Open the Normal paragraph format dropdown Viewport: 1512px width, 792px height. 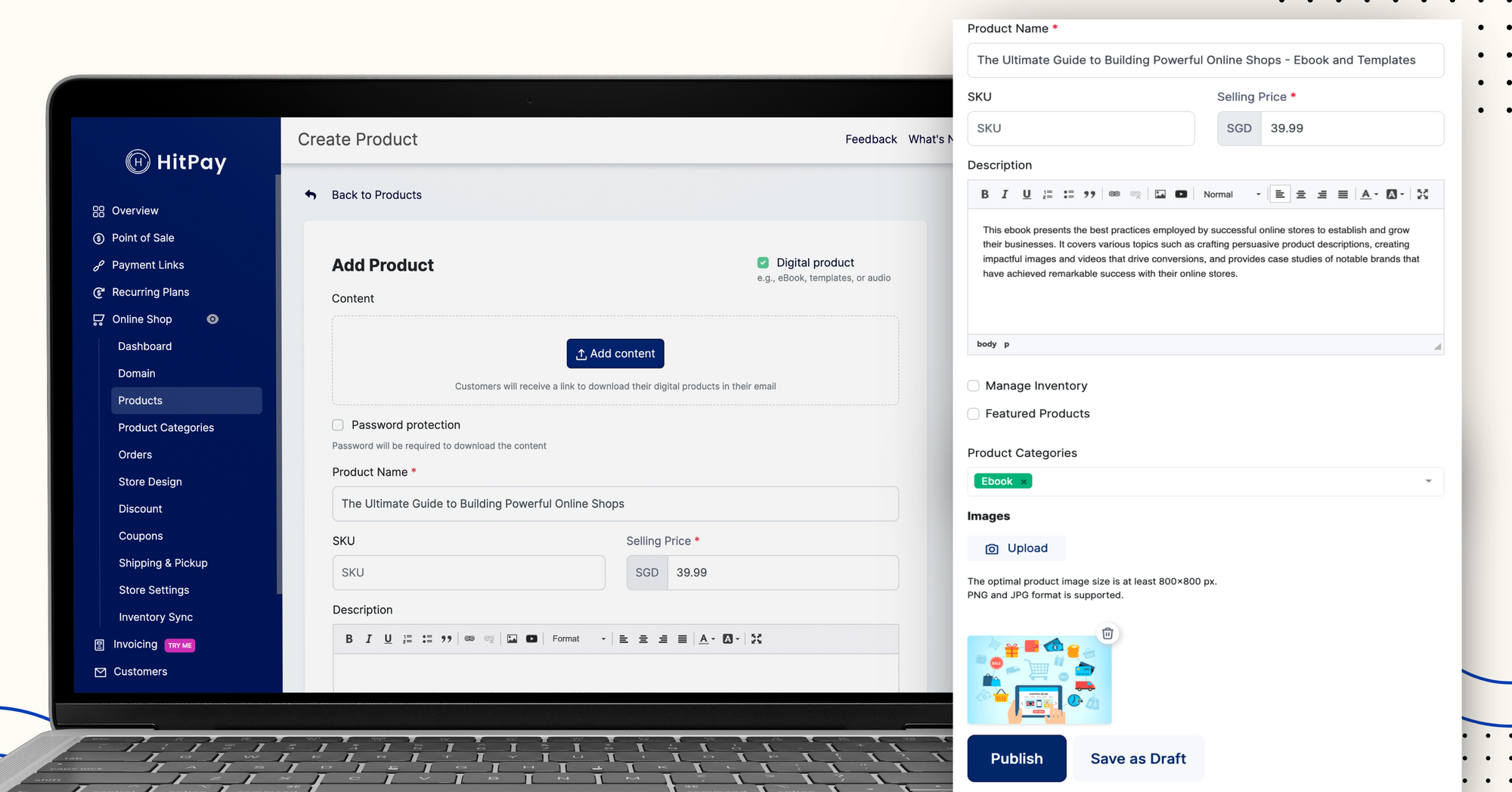tap(1232, 194)
